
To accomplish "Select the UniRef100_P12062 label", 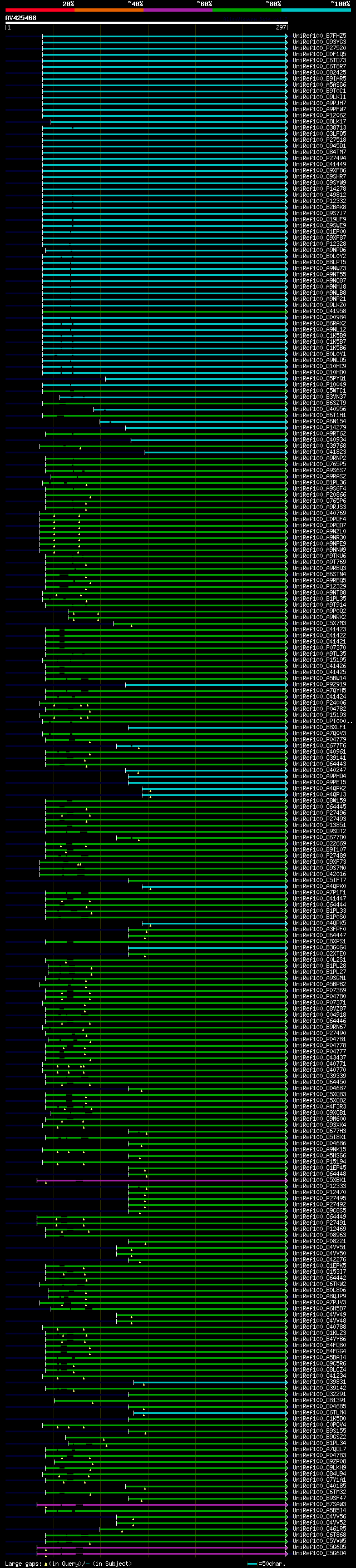I will [x=319, y=116].
